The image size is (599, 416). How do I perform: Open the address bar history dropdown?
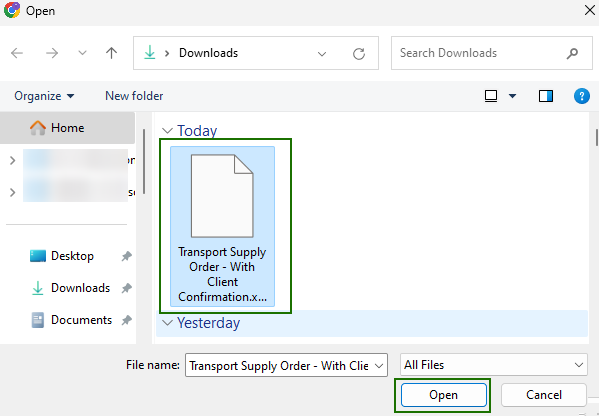[322, 54]
